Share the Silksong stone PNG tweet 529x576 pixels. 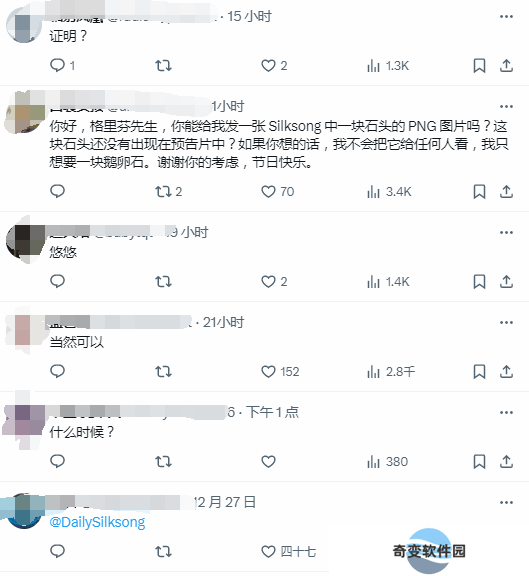pyautogui.click(x=506, y=191)
